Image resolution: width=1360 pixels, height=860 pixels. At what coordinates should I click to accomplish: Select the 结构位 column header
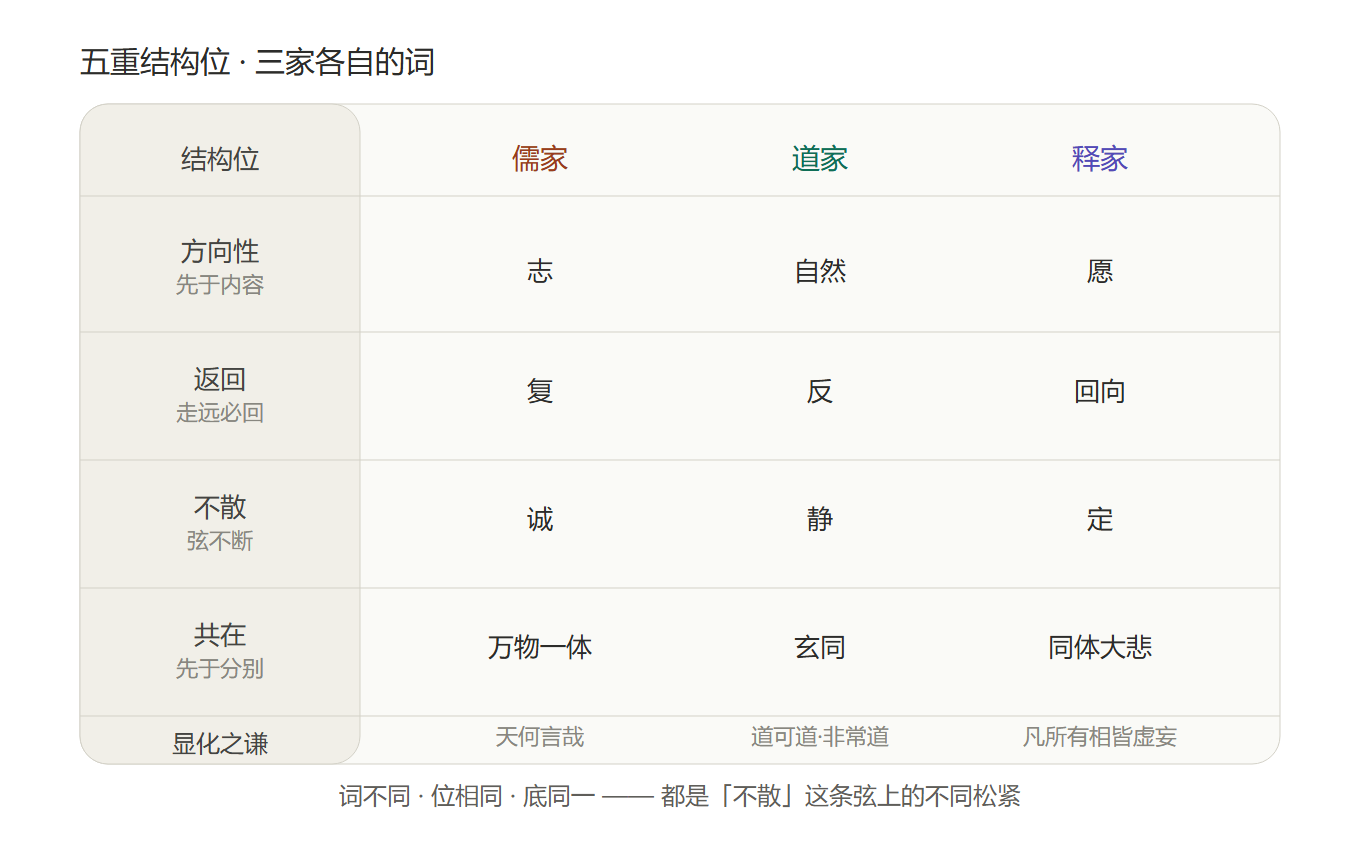coord(220,159)
